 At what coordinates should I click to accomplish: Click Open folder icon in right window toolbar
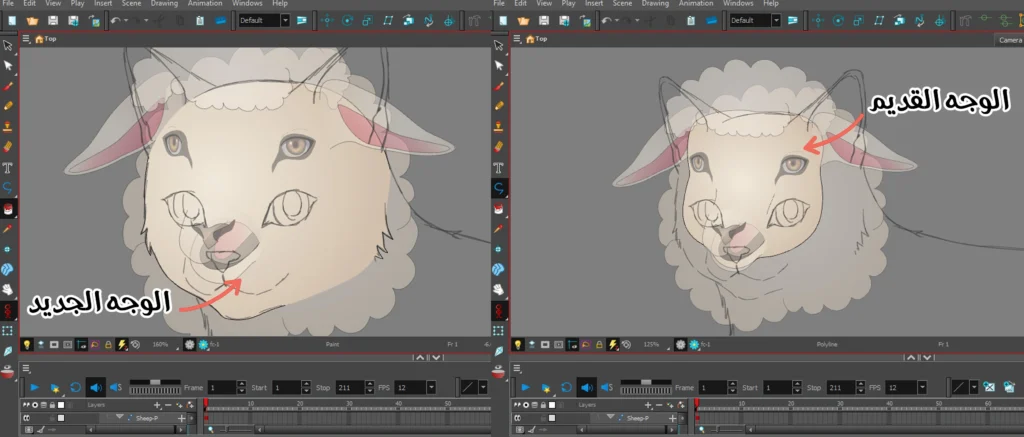523,21
